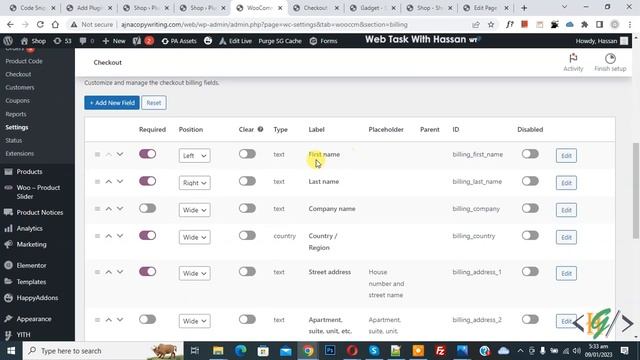The width and height of the screenshot is (640, 360).
Task: Edit the Street address field
Action: [566, 273]
